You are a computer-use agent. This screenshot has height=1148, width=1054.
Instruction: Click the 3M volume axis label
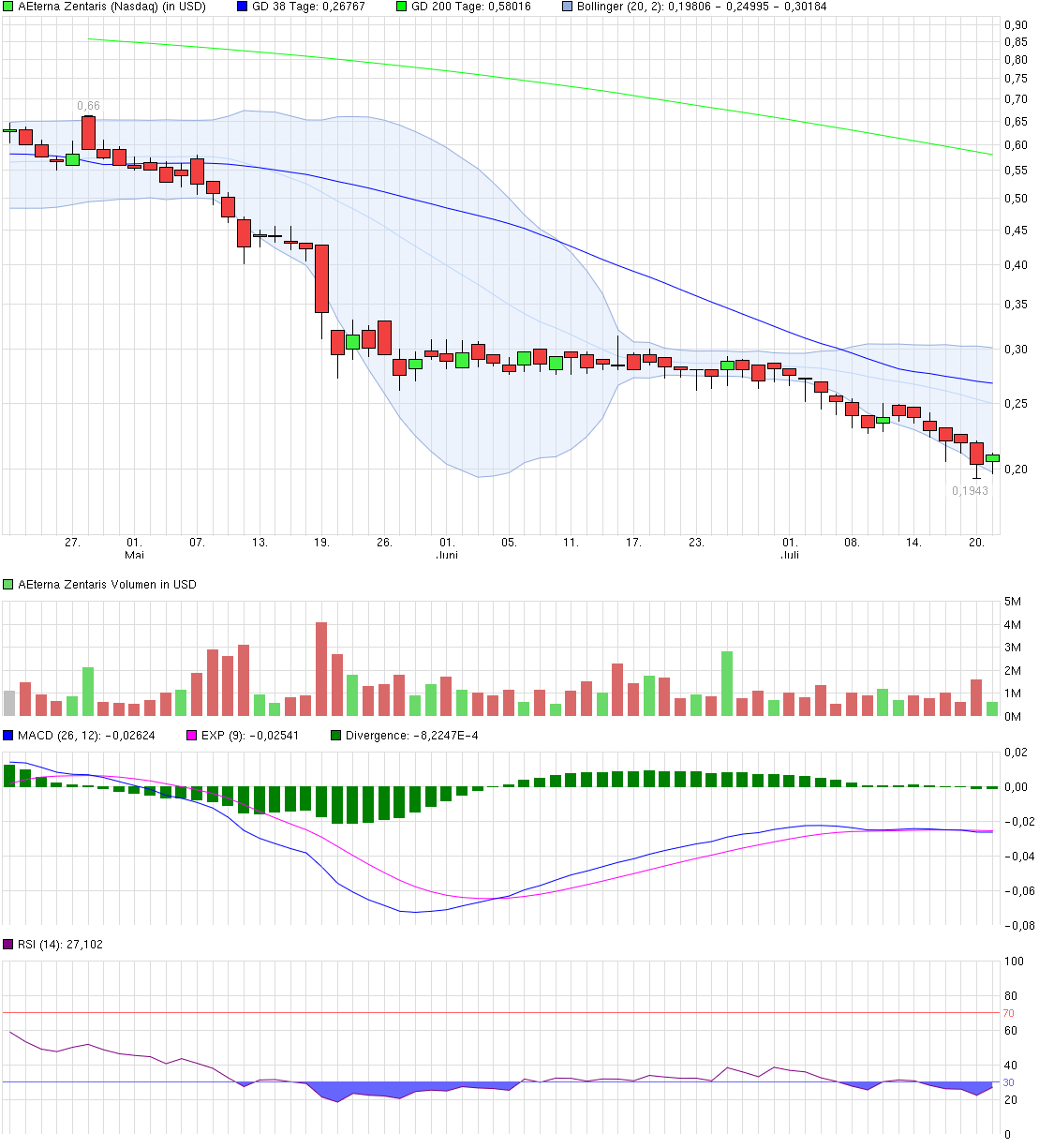(1013, 648)
